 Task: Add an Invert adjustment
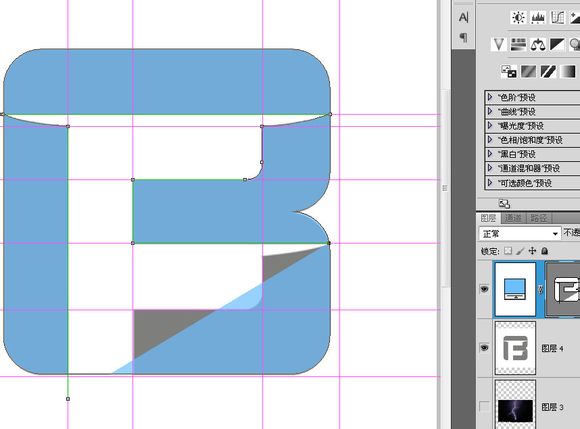pos(508,71)
